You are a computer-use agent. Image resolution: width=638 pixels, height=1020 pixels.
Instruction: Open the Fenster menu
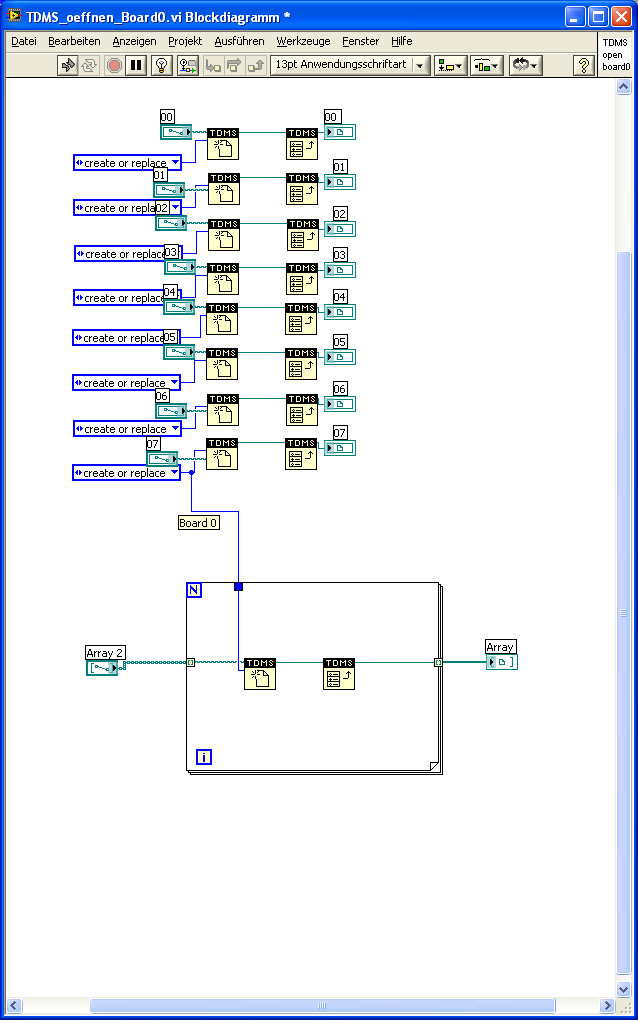pos(360,41)
